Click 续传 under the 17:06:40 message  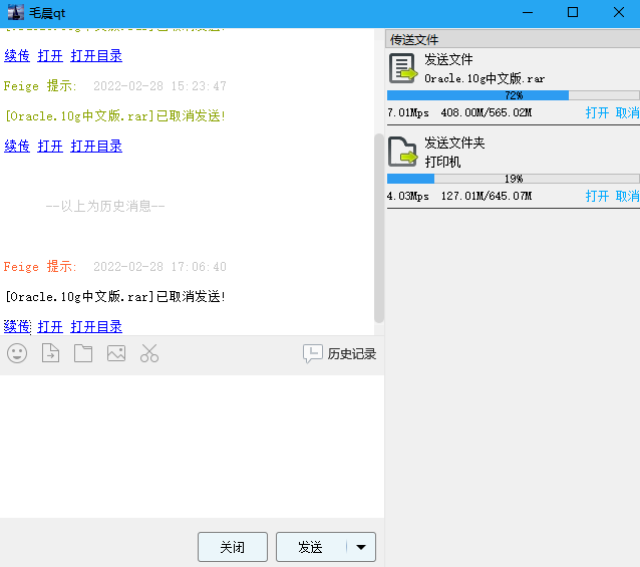click(x=17, y=326)
